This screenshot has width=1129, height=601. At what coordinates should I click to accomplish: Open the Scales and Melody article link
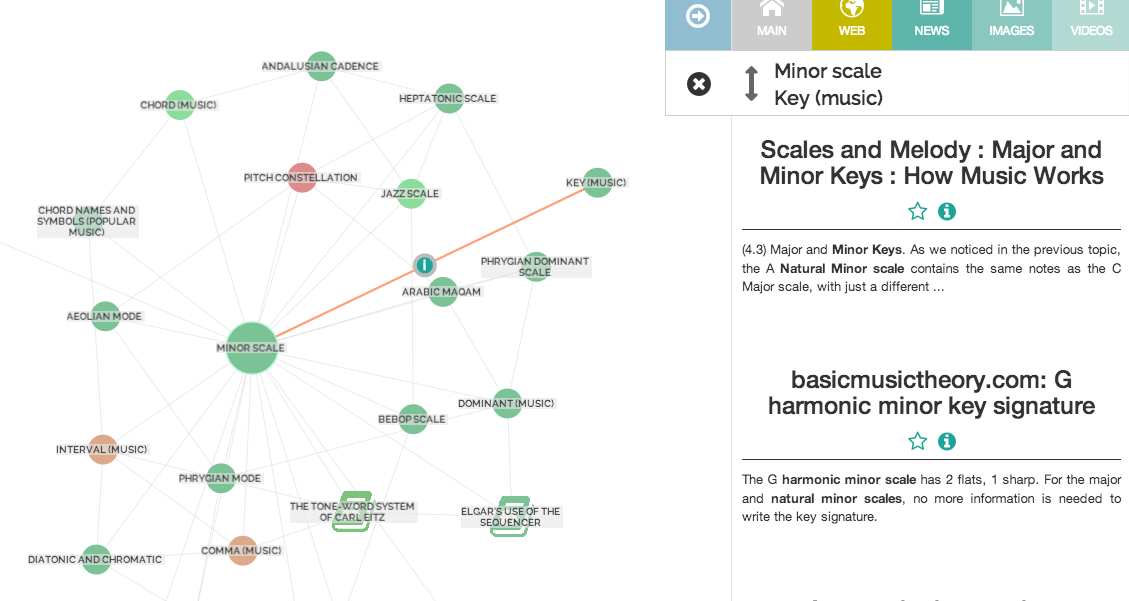[x=931, y=163]
